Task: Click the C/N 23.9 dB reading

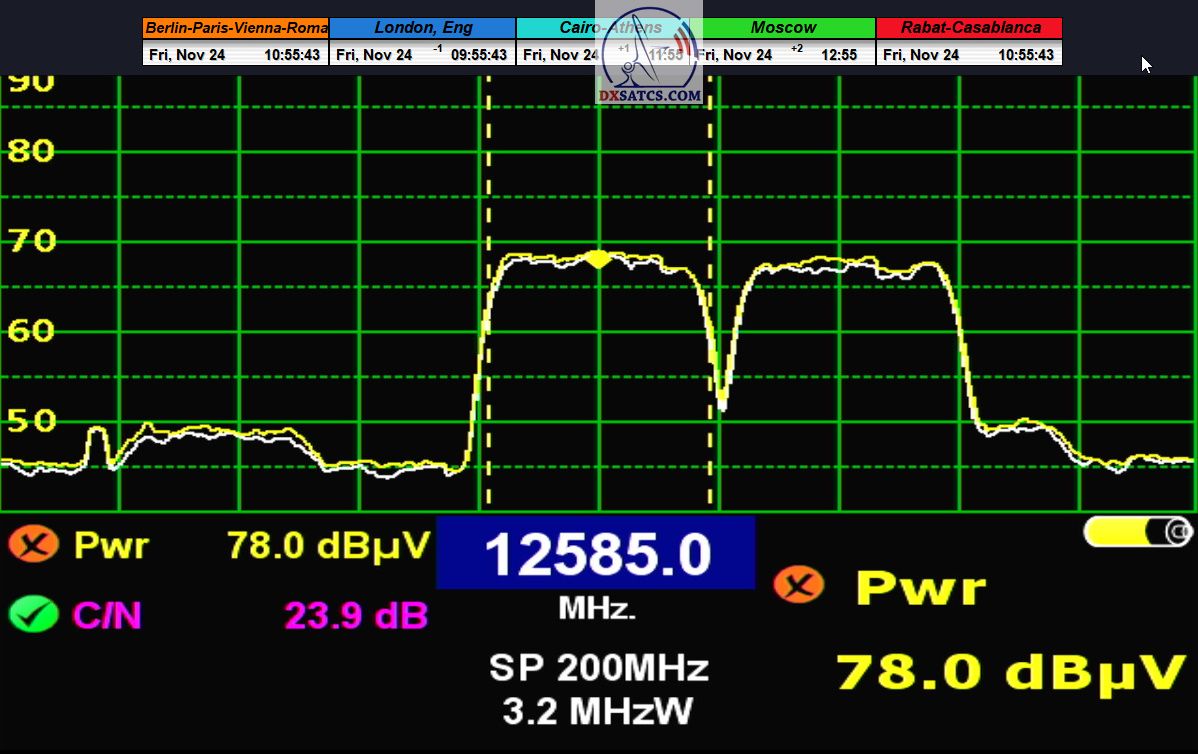Action: pyautogui.click(x=355, y=616)
